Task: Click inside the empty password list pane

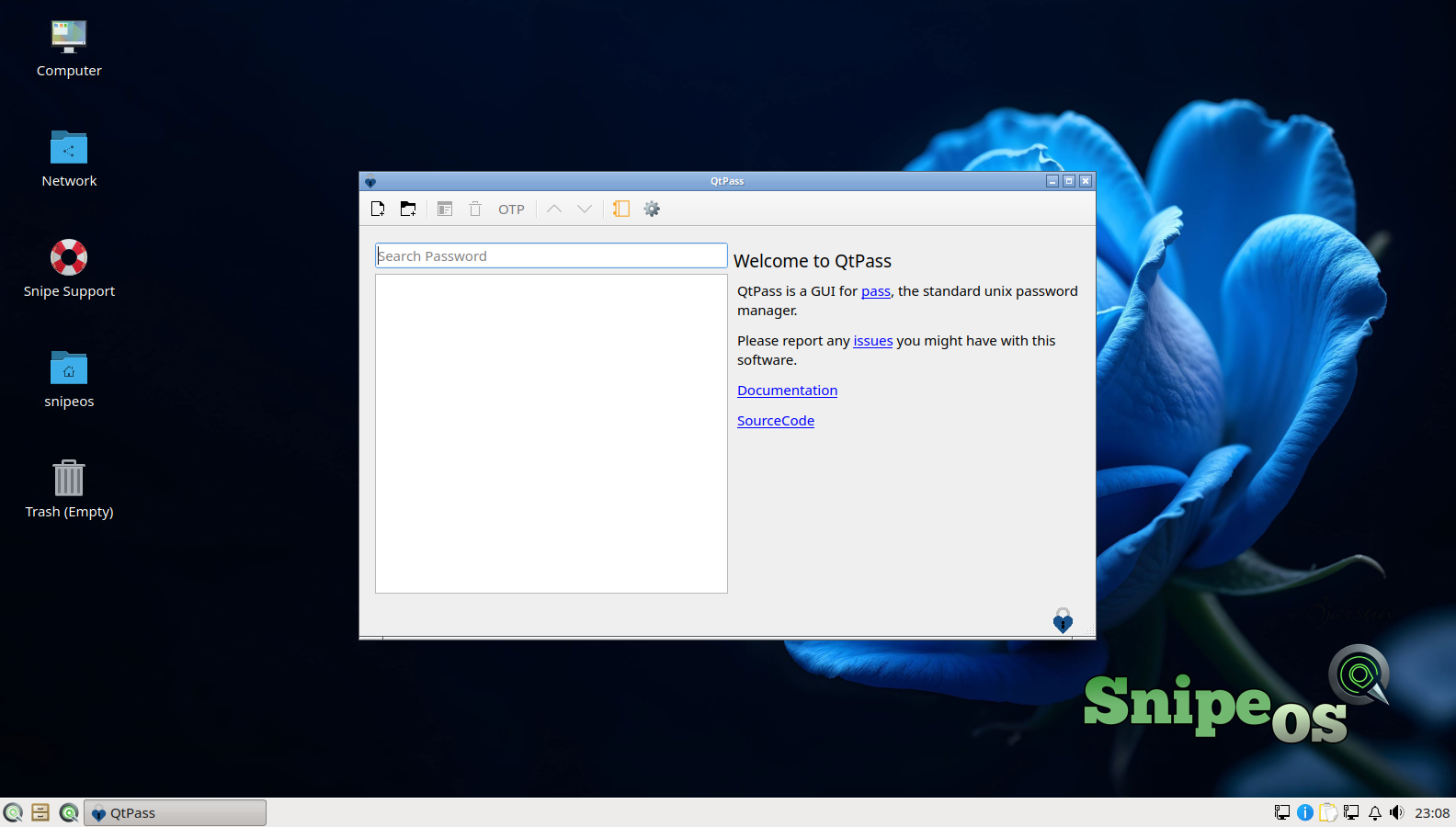Action: 552,434
